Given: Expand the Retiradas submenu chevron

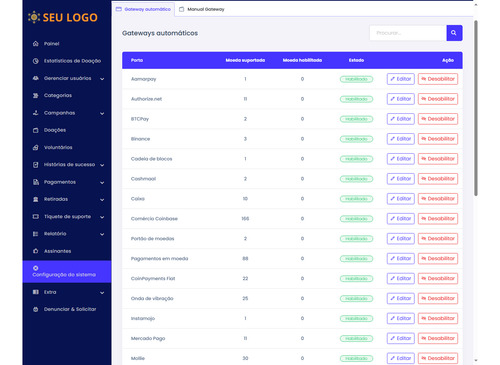Looking at the screenshot, I should [x=102, y=200].
